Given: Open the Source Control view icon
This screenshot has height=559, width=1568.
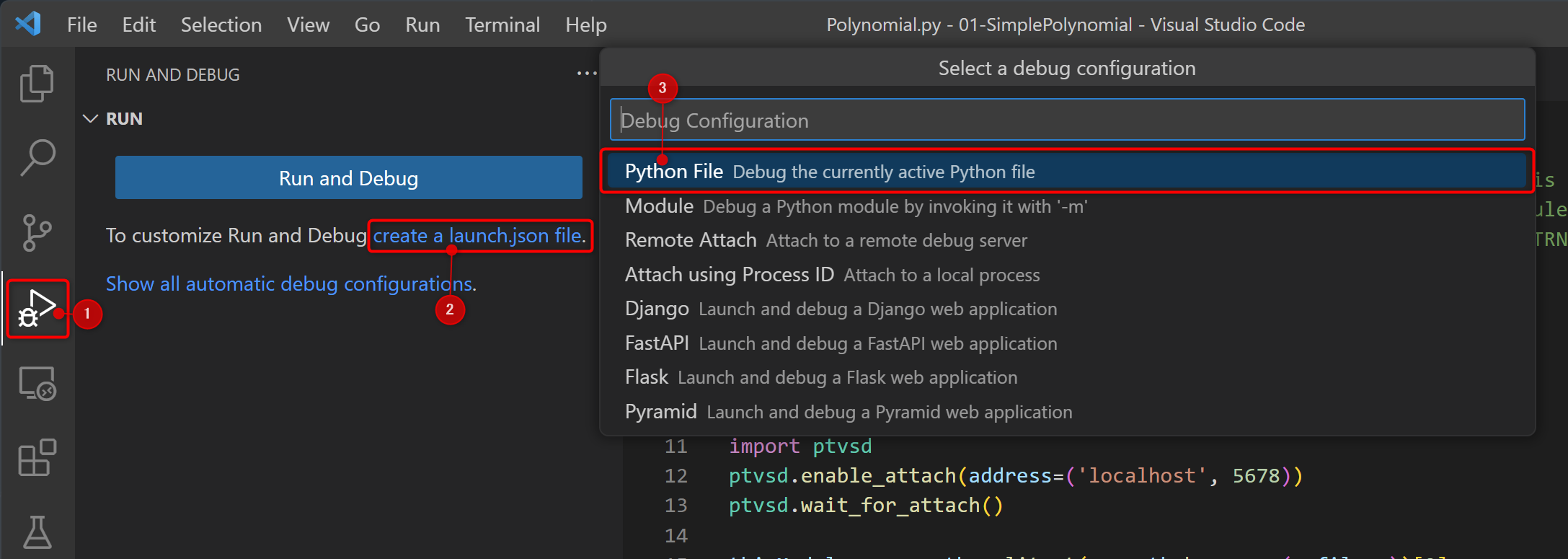Looking at the screenshot, I should pos(37,233).
